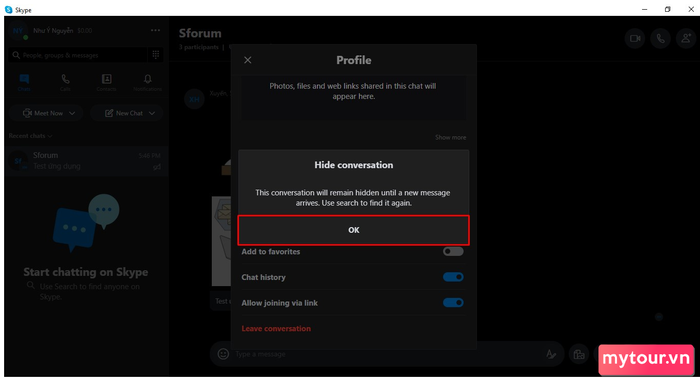The height and width of the screenshot is (383, 700).
Task: Click the XH sender avatar in chat
Action: click(x=194, y=99)
